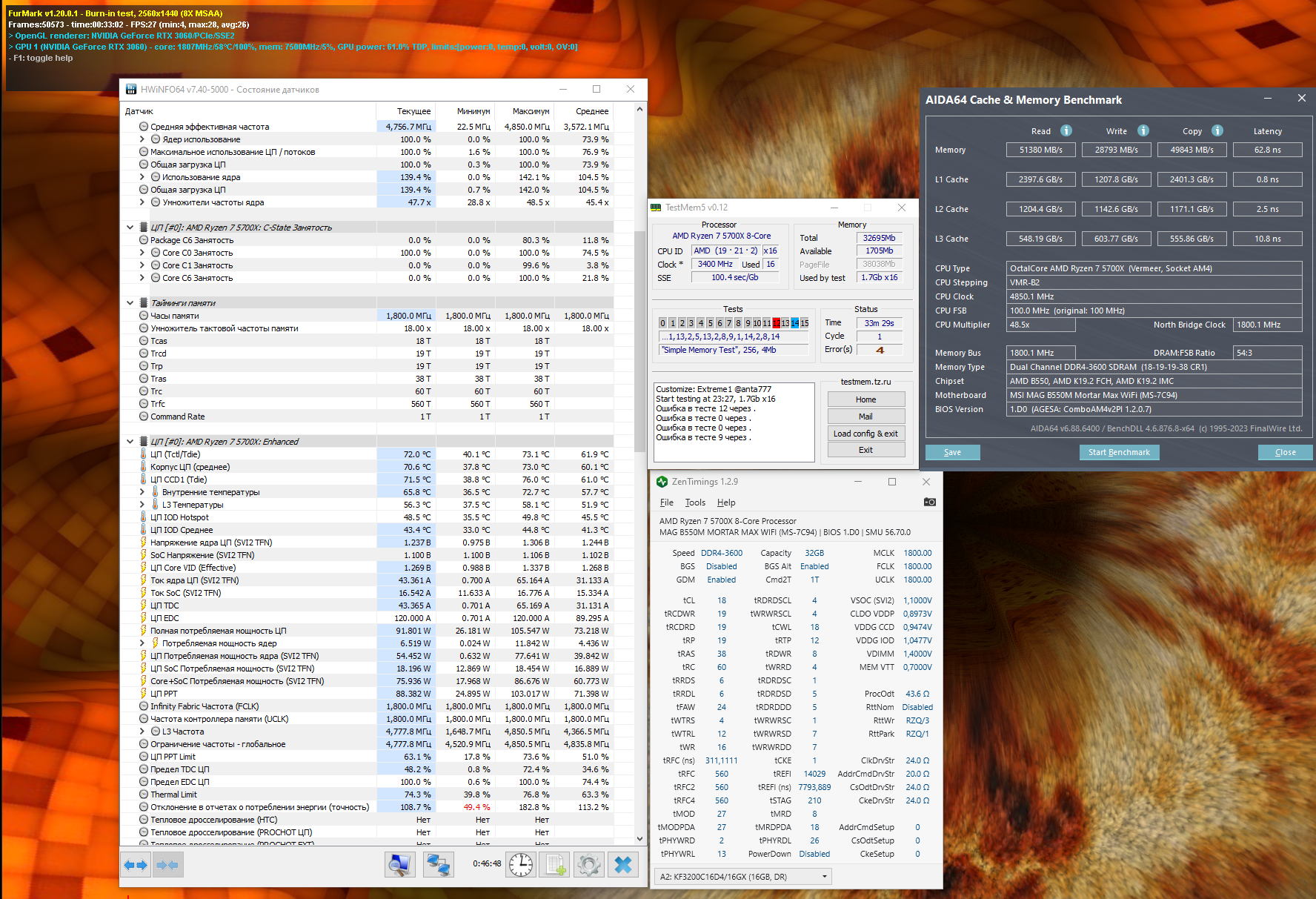Click lightning icon of ЦП PPT row

coord(144,694)
